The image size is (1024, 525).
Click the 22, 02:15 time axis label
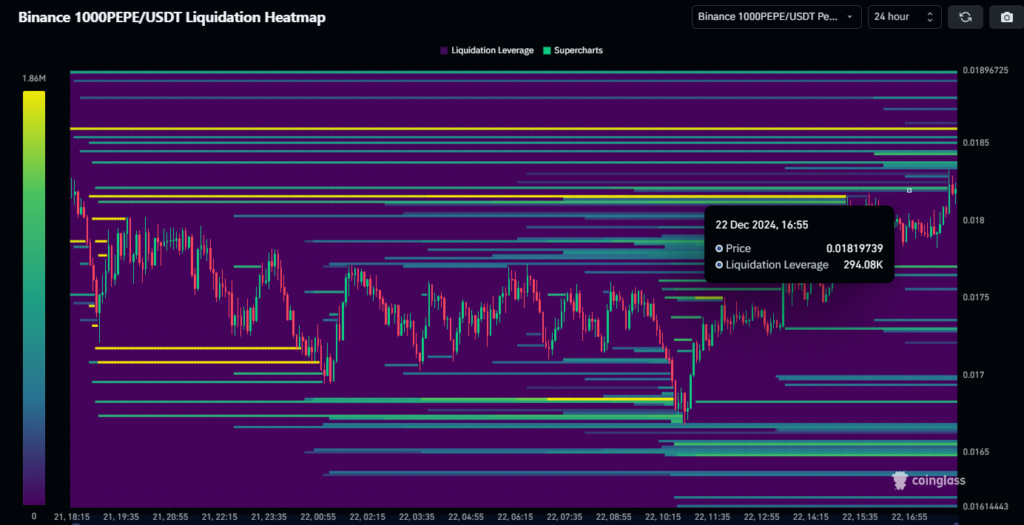click(367, 517)
